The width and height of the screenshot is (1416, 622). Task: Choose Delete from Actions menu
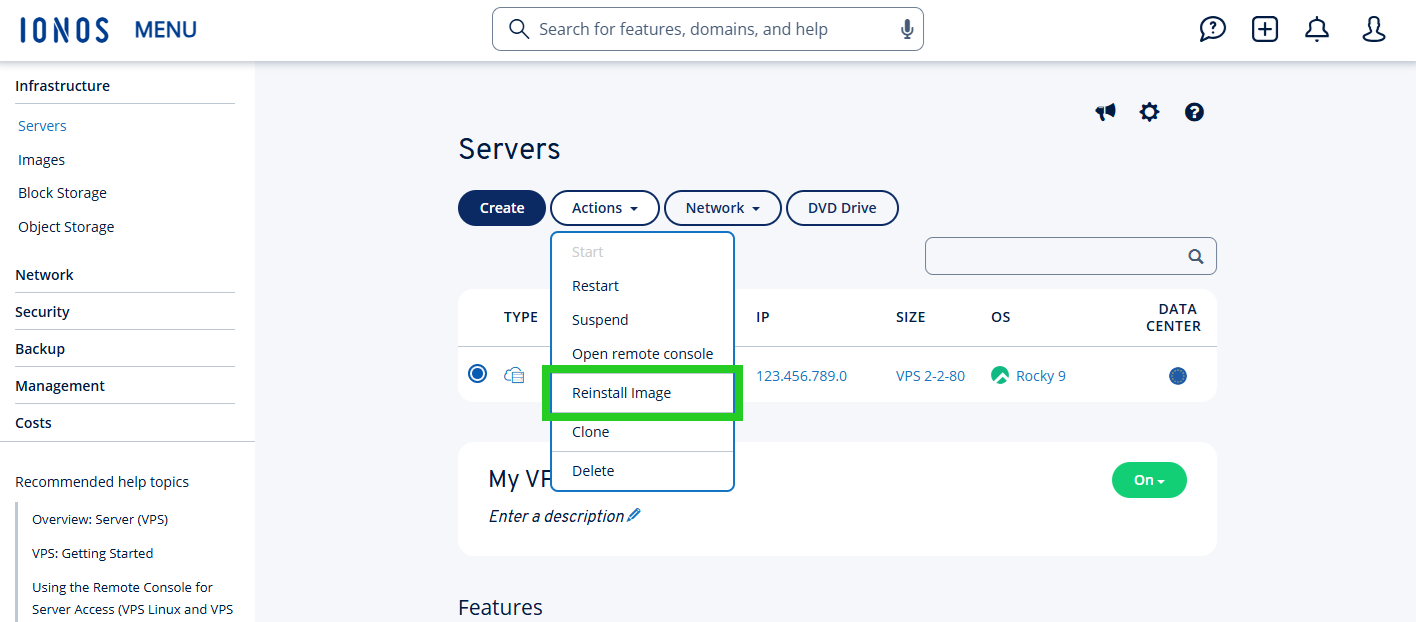pos(643,471)
